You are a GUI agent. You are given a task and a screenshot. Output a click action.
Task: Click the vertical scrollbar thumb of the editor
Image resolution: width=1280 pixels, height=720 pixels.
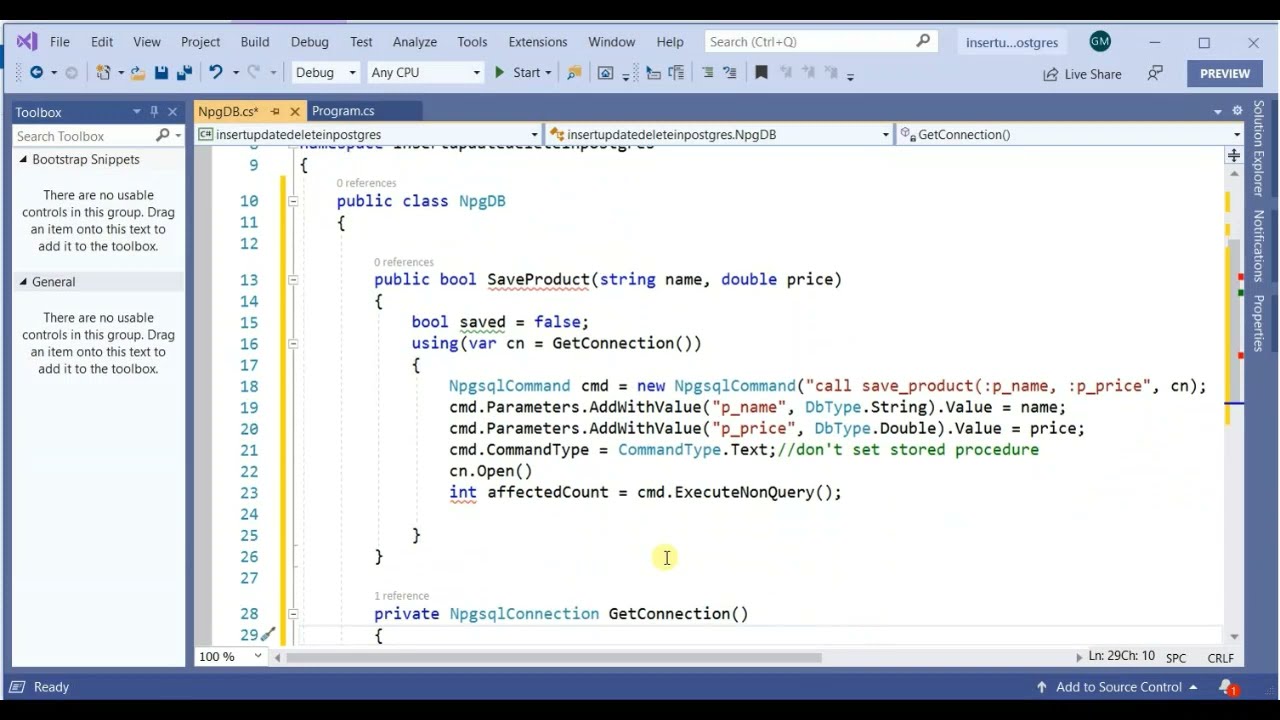click(x=1234, y=322)
